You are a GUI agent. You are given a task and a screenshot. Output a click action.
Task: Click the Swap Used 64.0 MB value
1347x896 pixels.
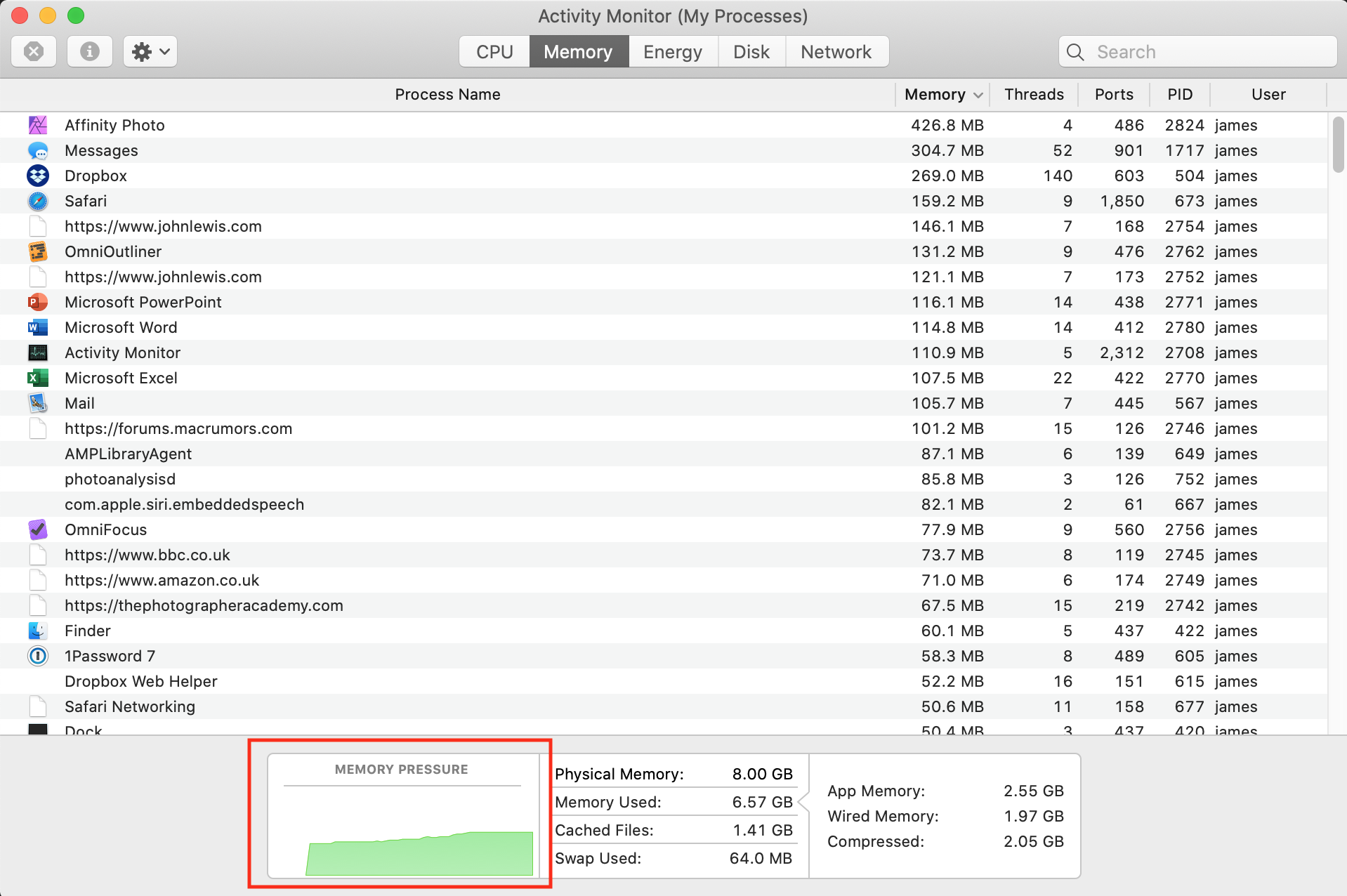[x=761, y=858]
